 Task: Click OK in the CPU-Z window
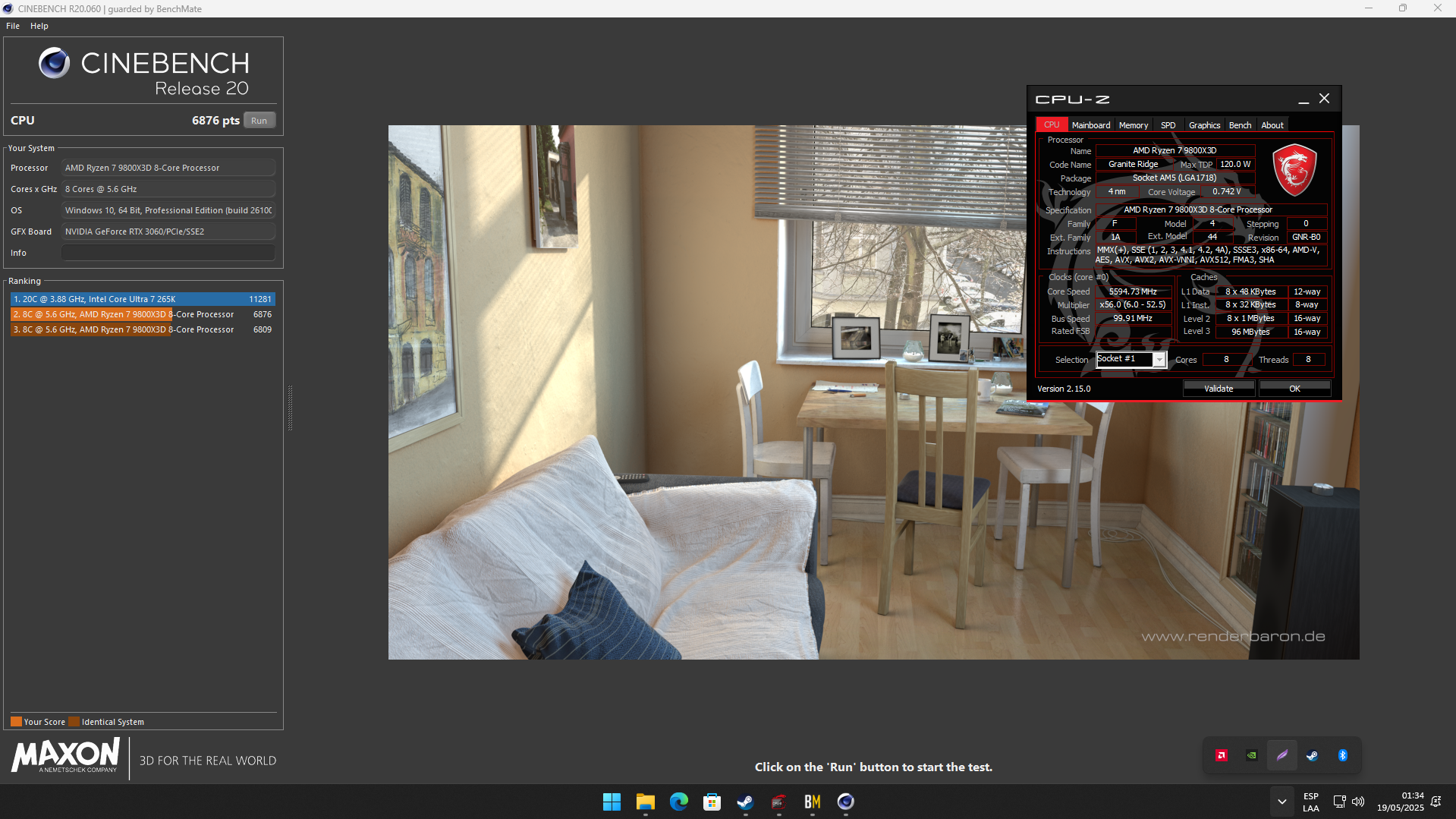tap(1294, 389)
